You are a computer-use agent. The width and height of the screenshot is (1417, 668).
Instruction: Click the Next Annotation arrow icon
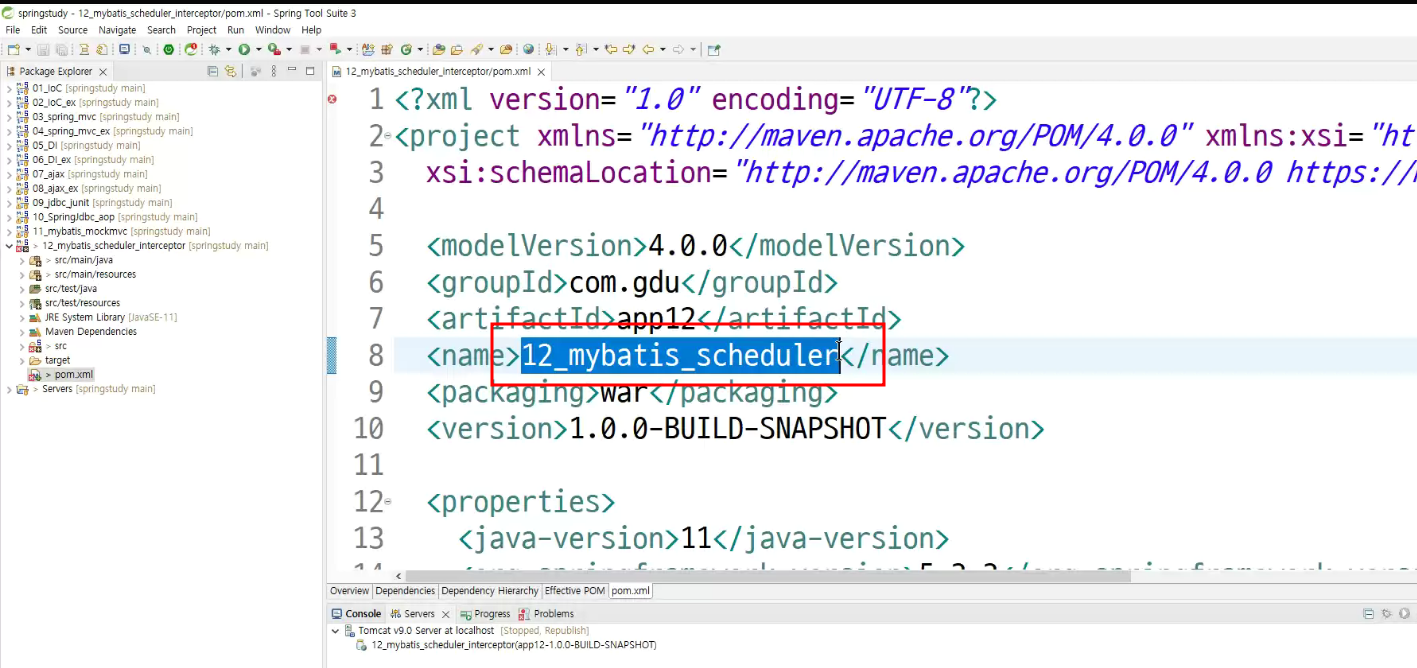550,49
